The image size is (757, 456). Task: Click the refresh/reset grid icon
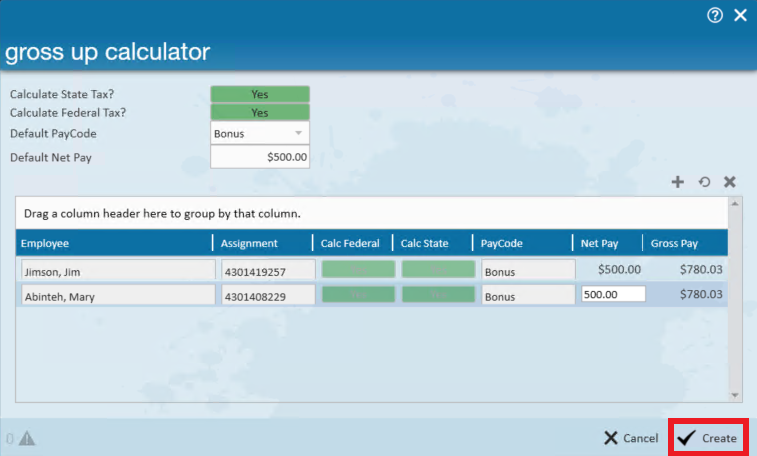(704, 181)
